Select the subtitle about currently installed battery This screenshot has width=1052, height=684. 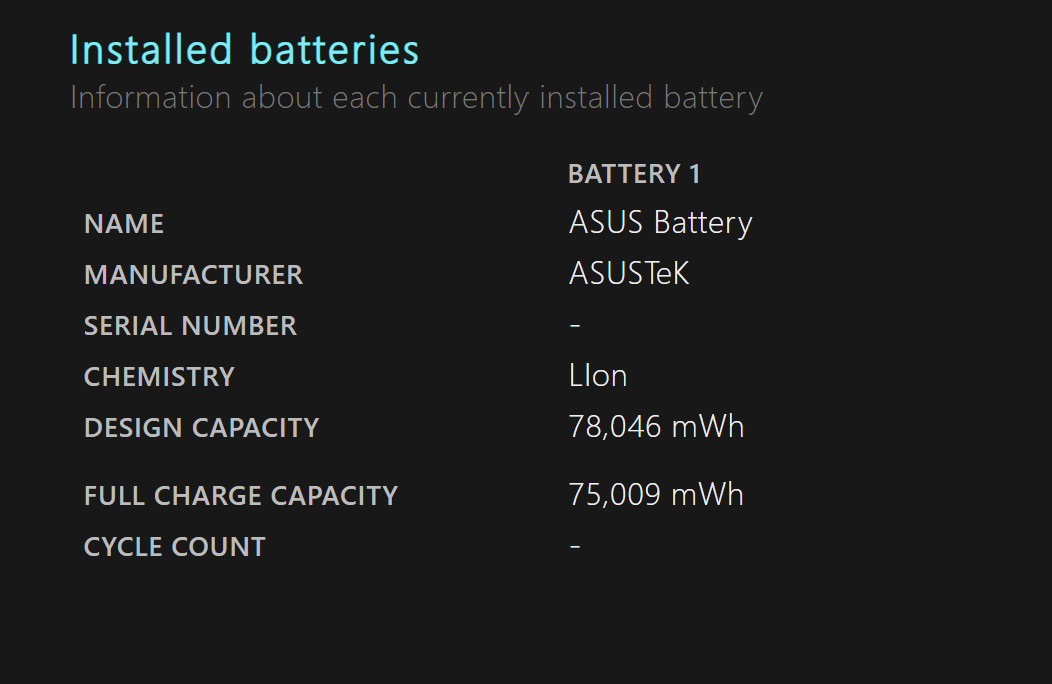[417, 98]
